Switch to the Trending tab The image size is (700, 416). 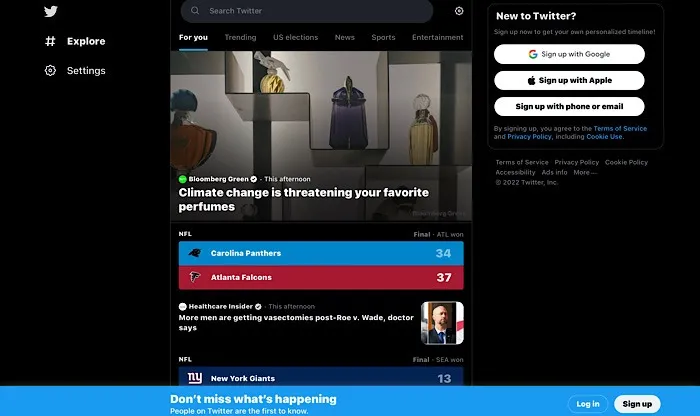[x=240, y=37]
